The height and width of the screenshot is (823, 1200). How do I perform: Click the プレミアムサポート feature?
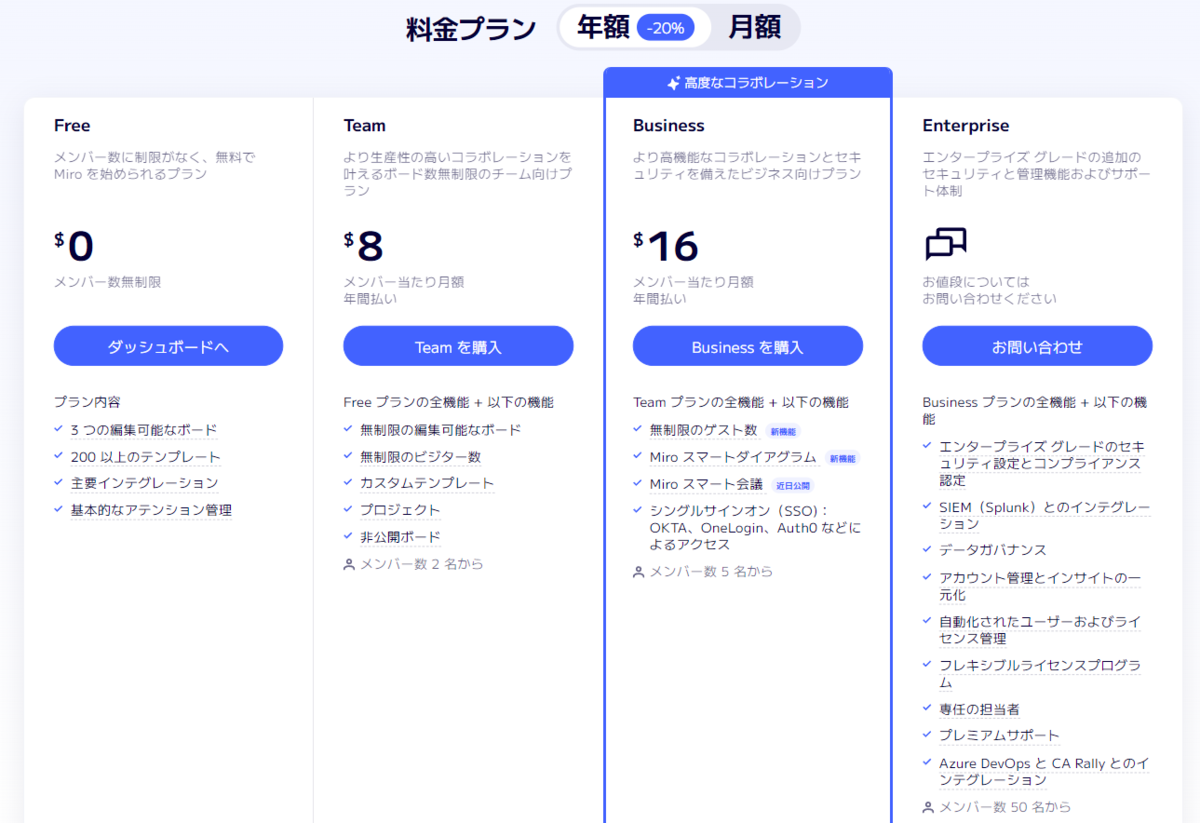[999, 735]
